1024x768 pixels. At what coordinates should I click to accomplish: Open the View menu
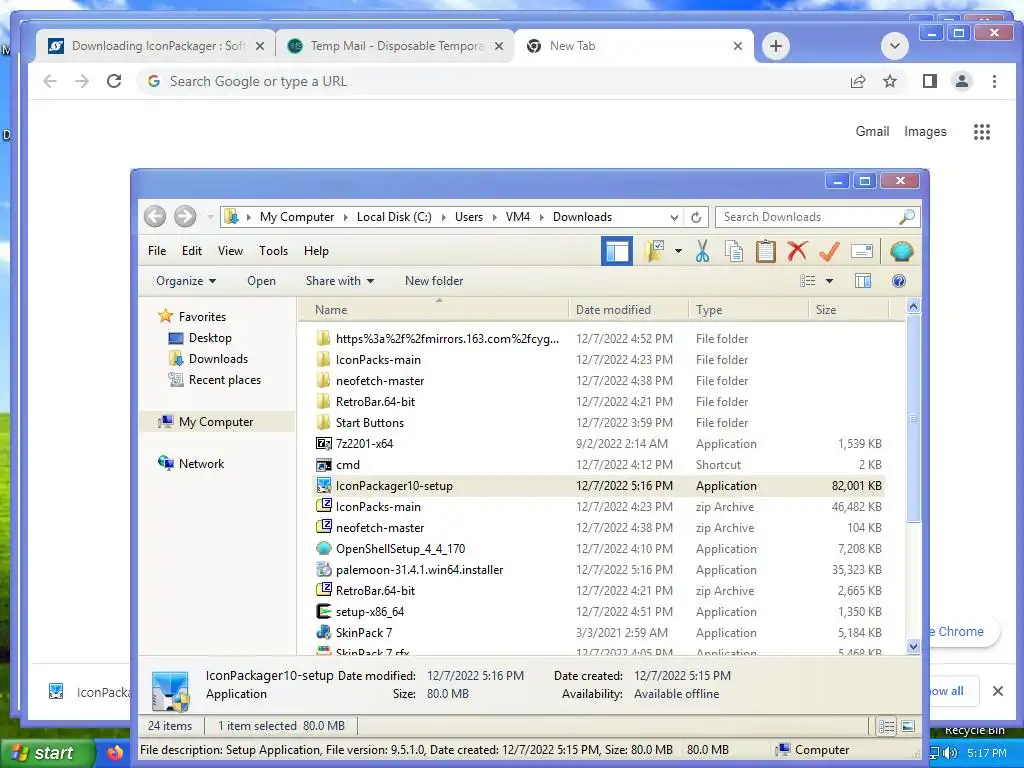(x=231, y=251)
